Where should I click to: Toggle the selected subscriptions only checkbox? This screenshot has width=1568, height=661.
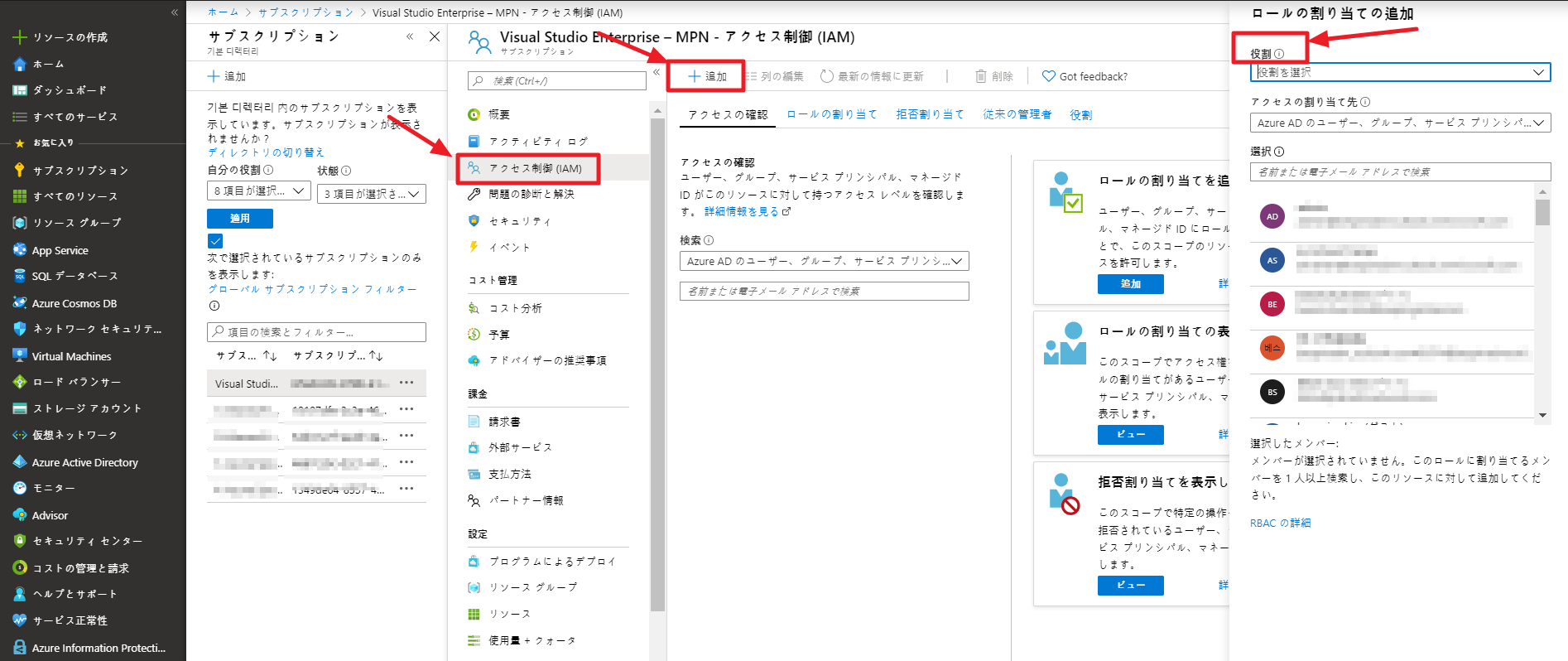pyautogui.click(x=215, y=241)
